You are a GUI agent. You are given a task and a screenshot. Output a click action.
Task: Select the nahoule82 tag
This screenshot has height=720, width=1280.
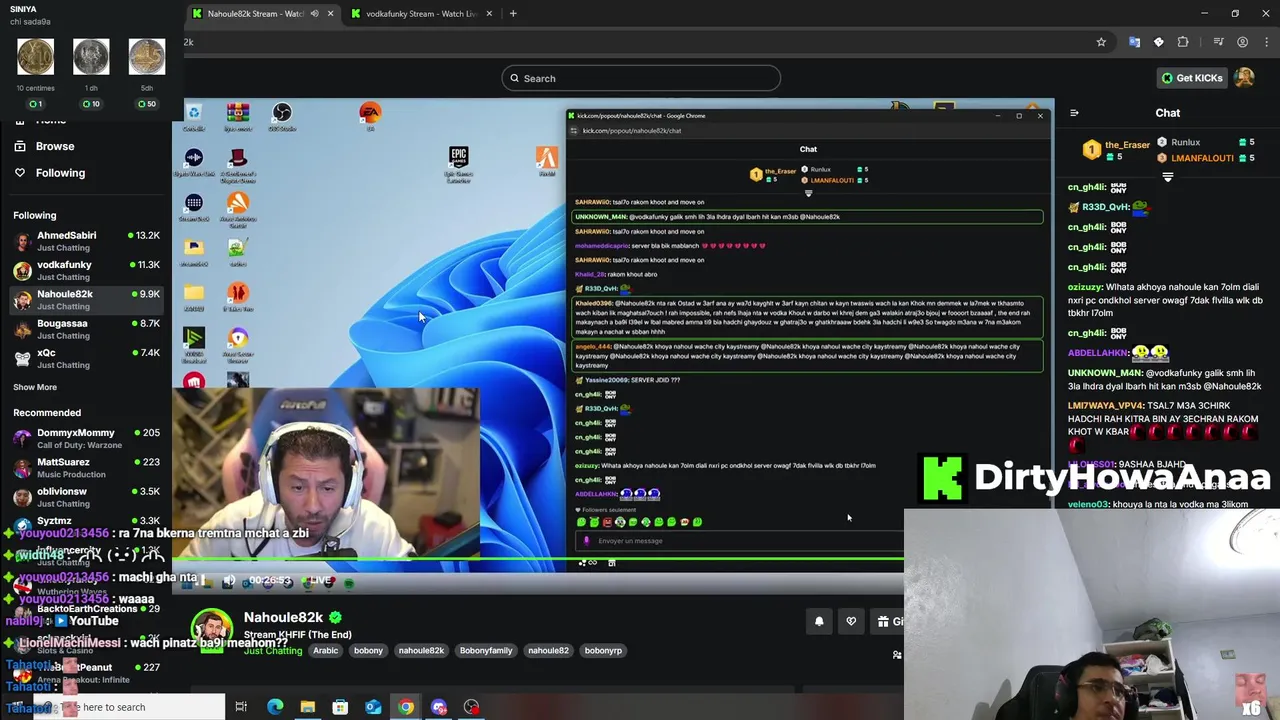(x=548, y=651)
